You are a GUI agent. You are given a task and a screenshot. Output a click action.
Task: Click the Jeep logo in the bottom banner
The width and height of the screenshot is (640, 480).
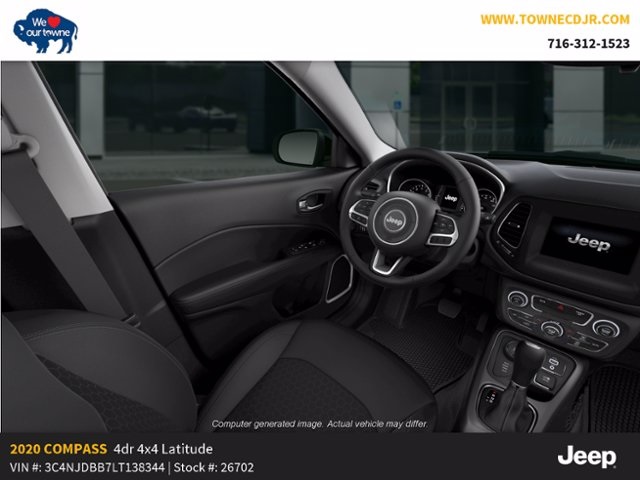587,456
